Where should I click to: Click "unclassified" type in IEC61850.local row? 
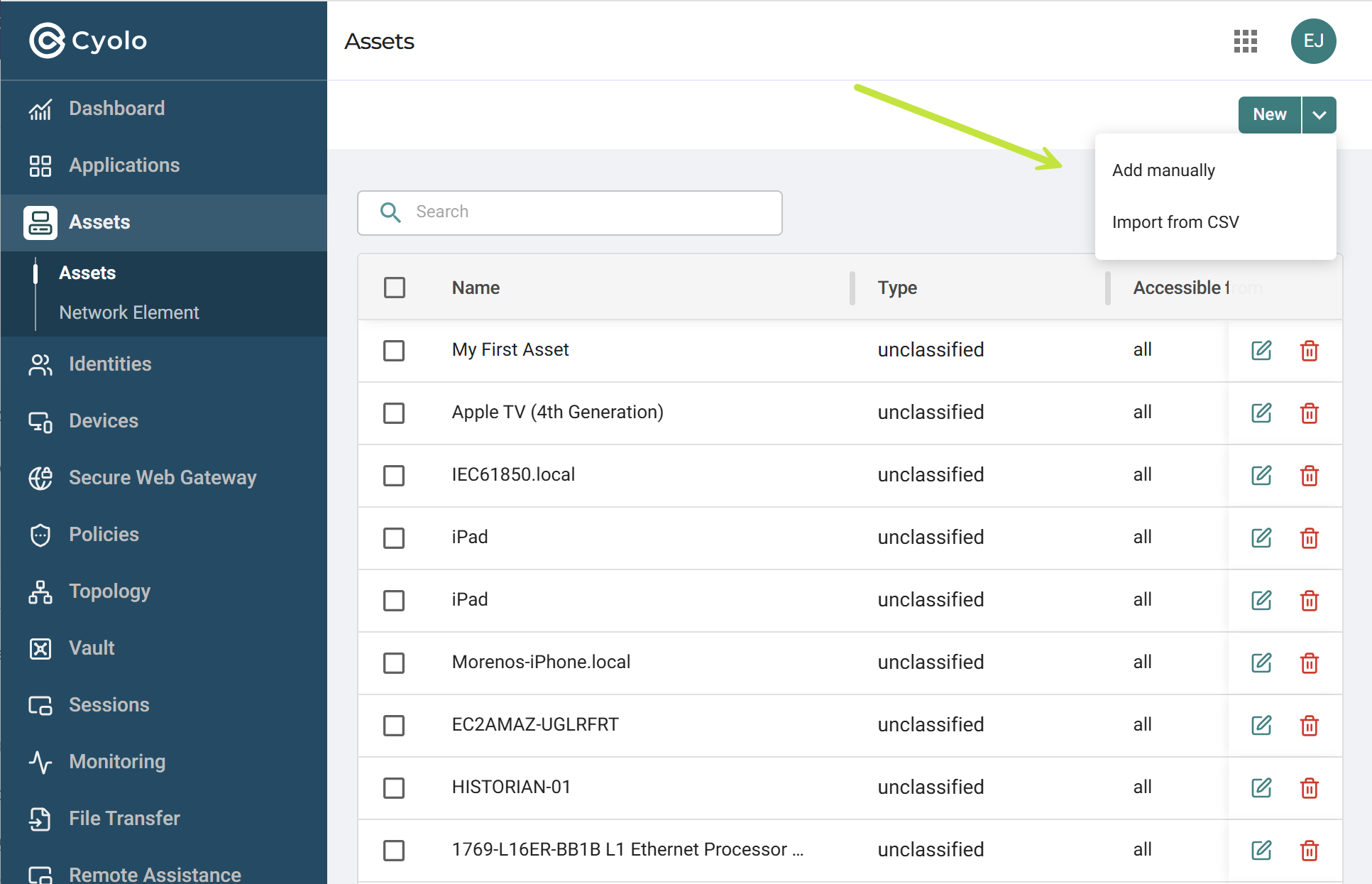[x=931, y=475]
